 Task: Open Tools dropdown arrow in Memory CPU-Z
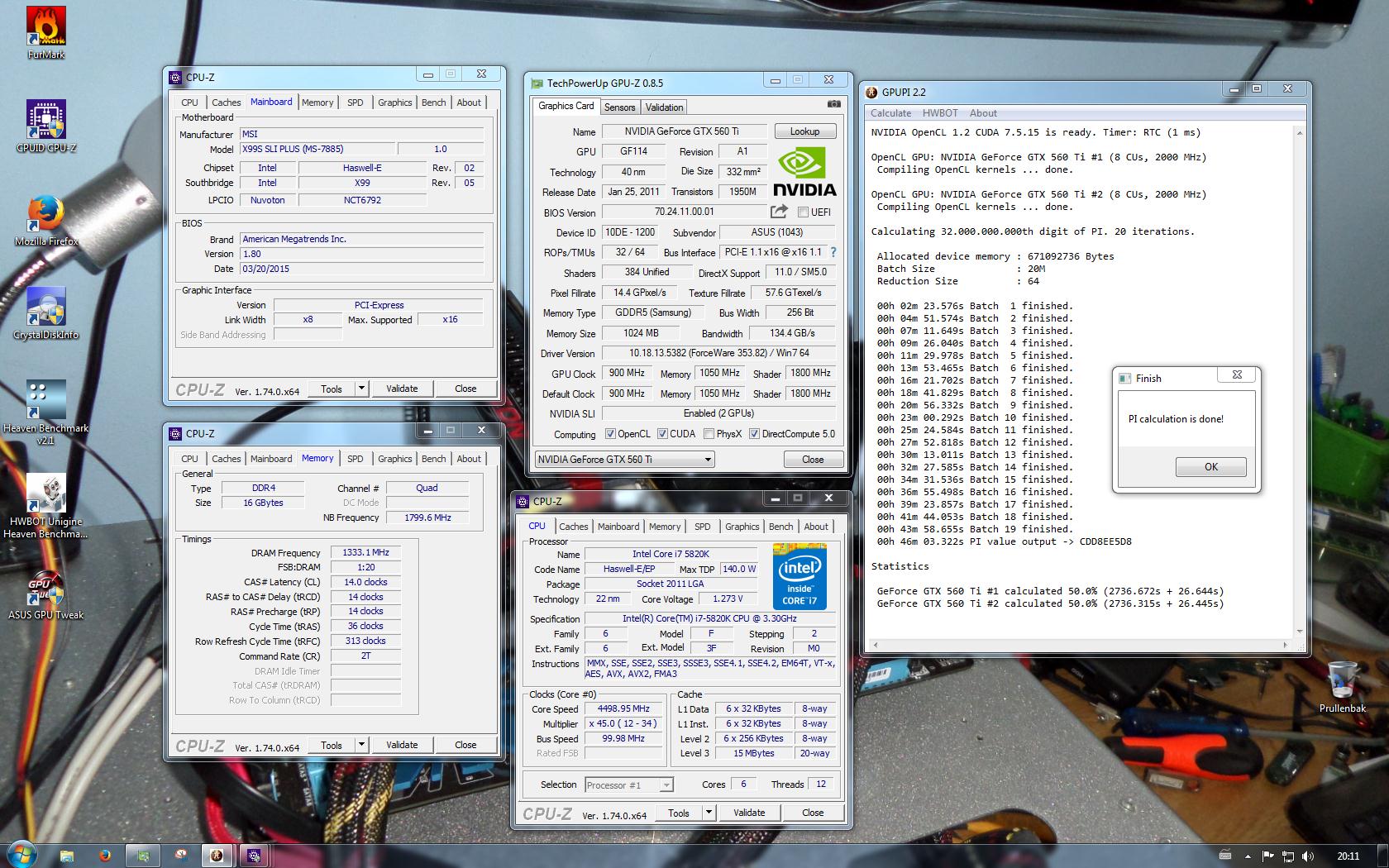pyautogui.click(x=360, y=745)
